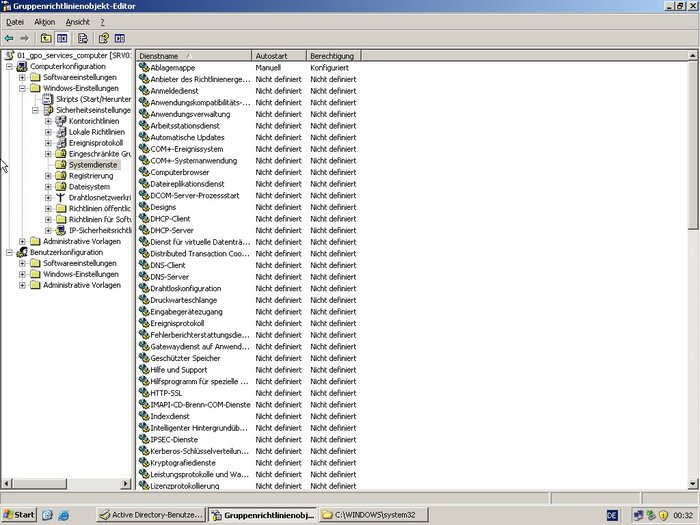This screenshot has width=700, height=525.
Task: Click the services list vertical scrollbar thumb
Action: [692, 145]
